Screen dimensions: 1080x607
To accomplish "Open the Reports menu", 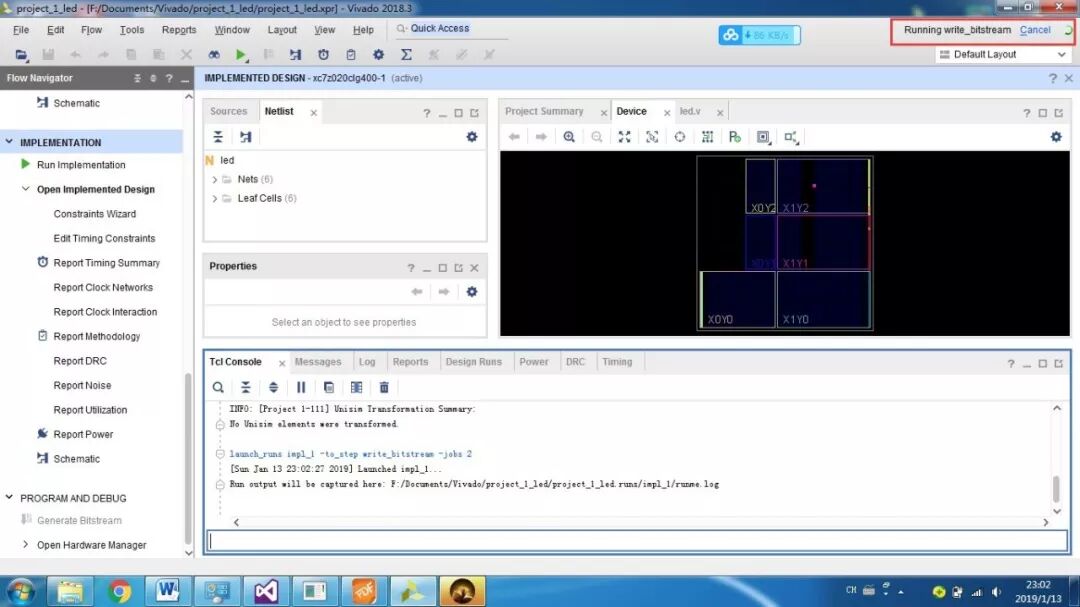I will (x=179, y=30).
